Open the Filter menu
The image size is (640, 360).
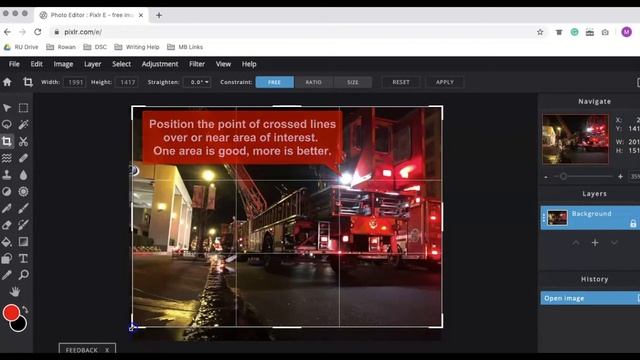(197, 64)
